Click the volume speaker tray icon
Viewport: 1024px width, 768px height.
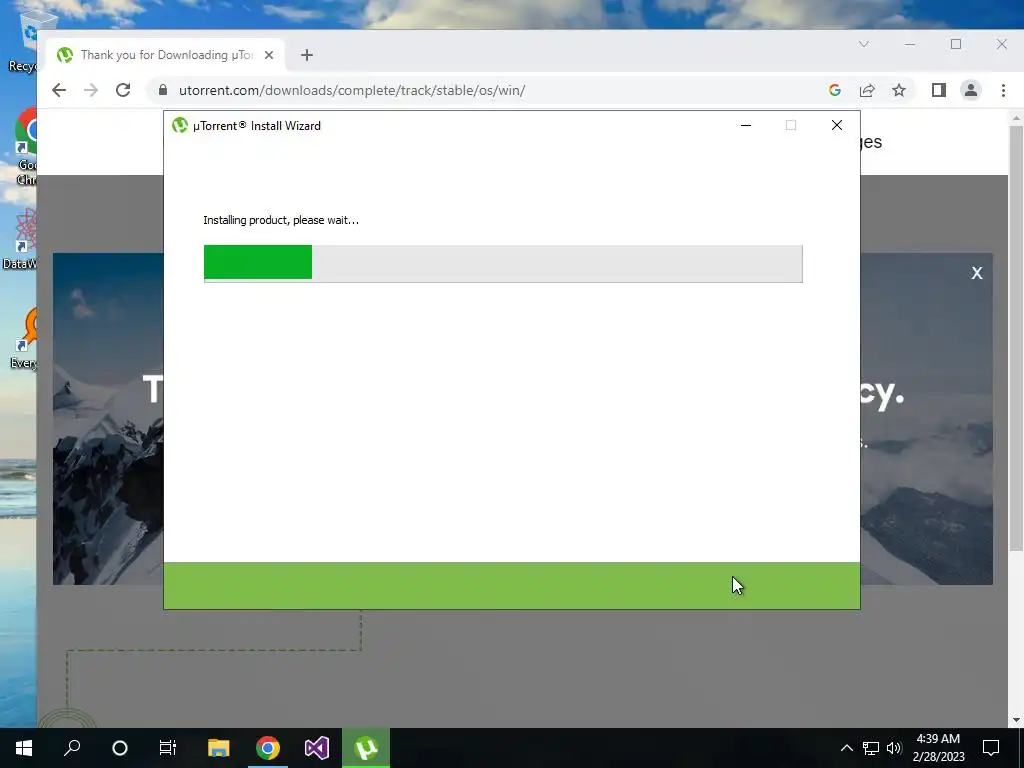click(894, 748)
